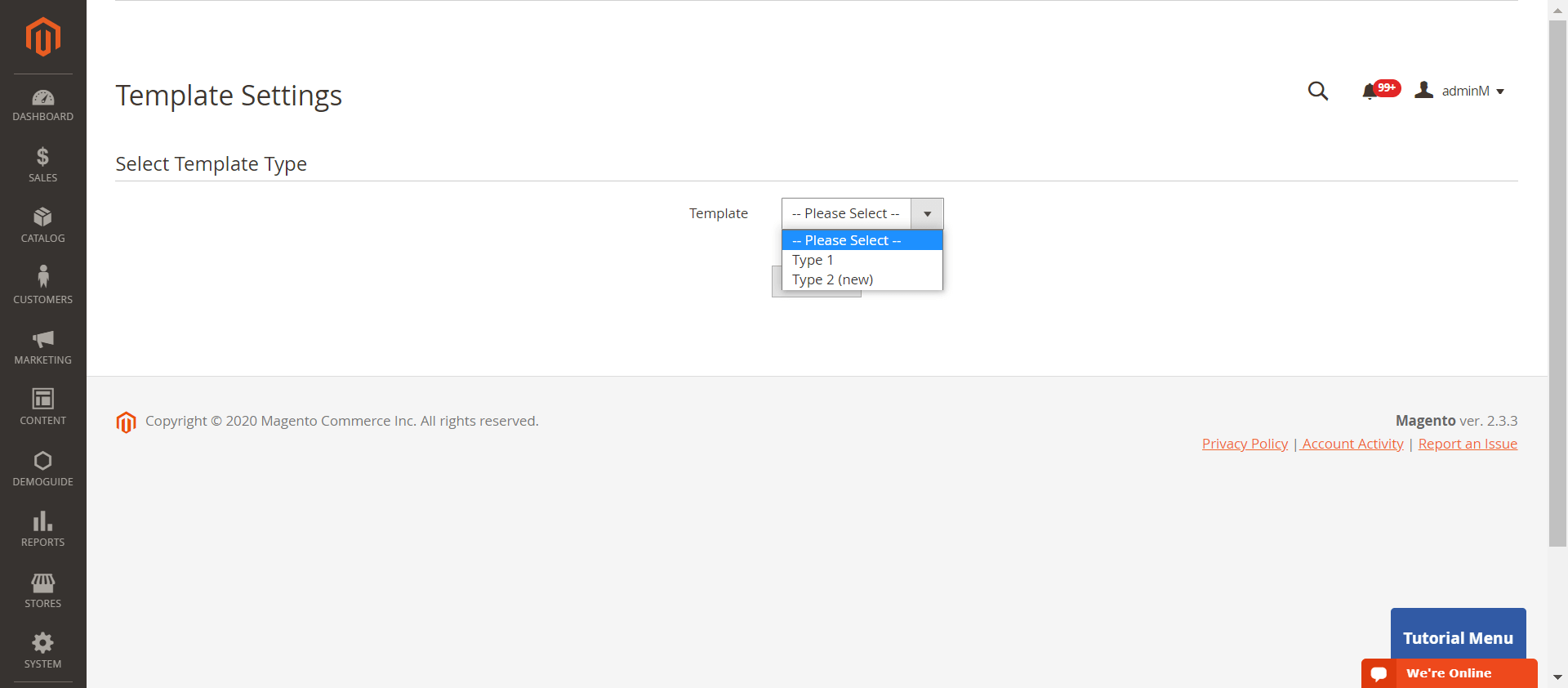Open the Content sidebar icon

[42, 400]
